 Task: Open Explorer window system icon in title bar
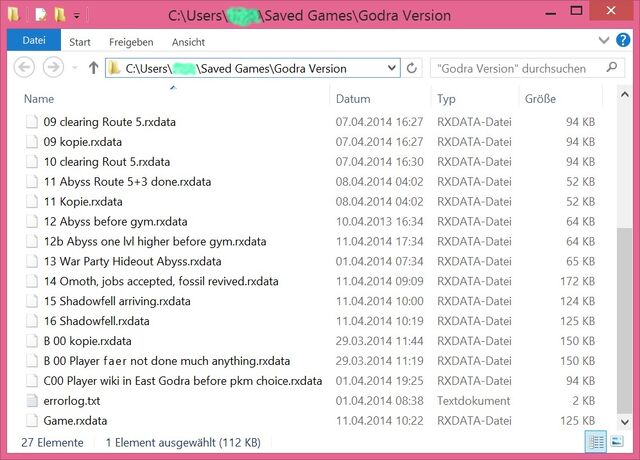14,15
